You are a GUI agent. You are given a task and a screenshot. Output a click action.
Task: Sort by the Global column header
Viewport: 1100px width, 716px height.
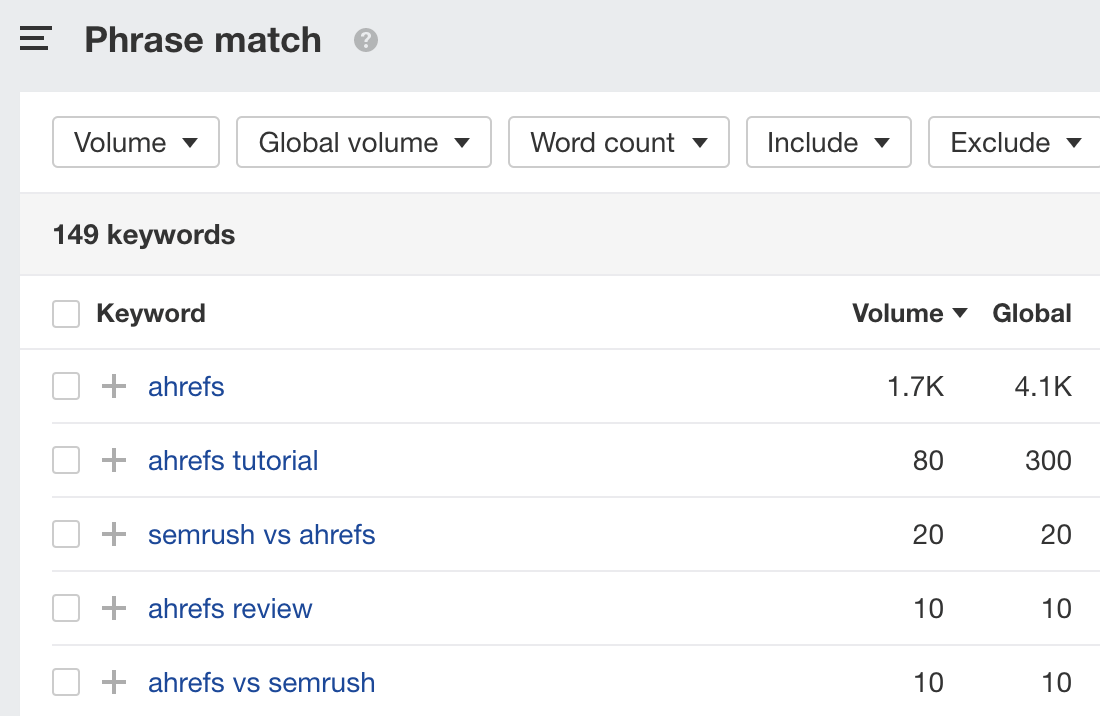(x=1031, y=314)
